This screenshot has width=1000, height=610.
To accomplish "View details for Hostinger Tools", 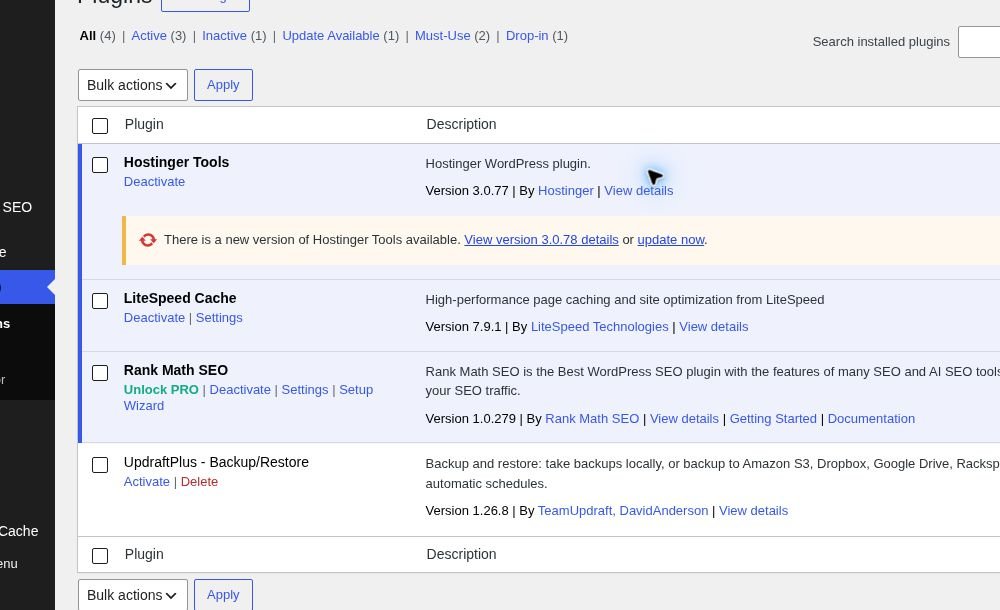I will click(638, 191).
